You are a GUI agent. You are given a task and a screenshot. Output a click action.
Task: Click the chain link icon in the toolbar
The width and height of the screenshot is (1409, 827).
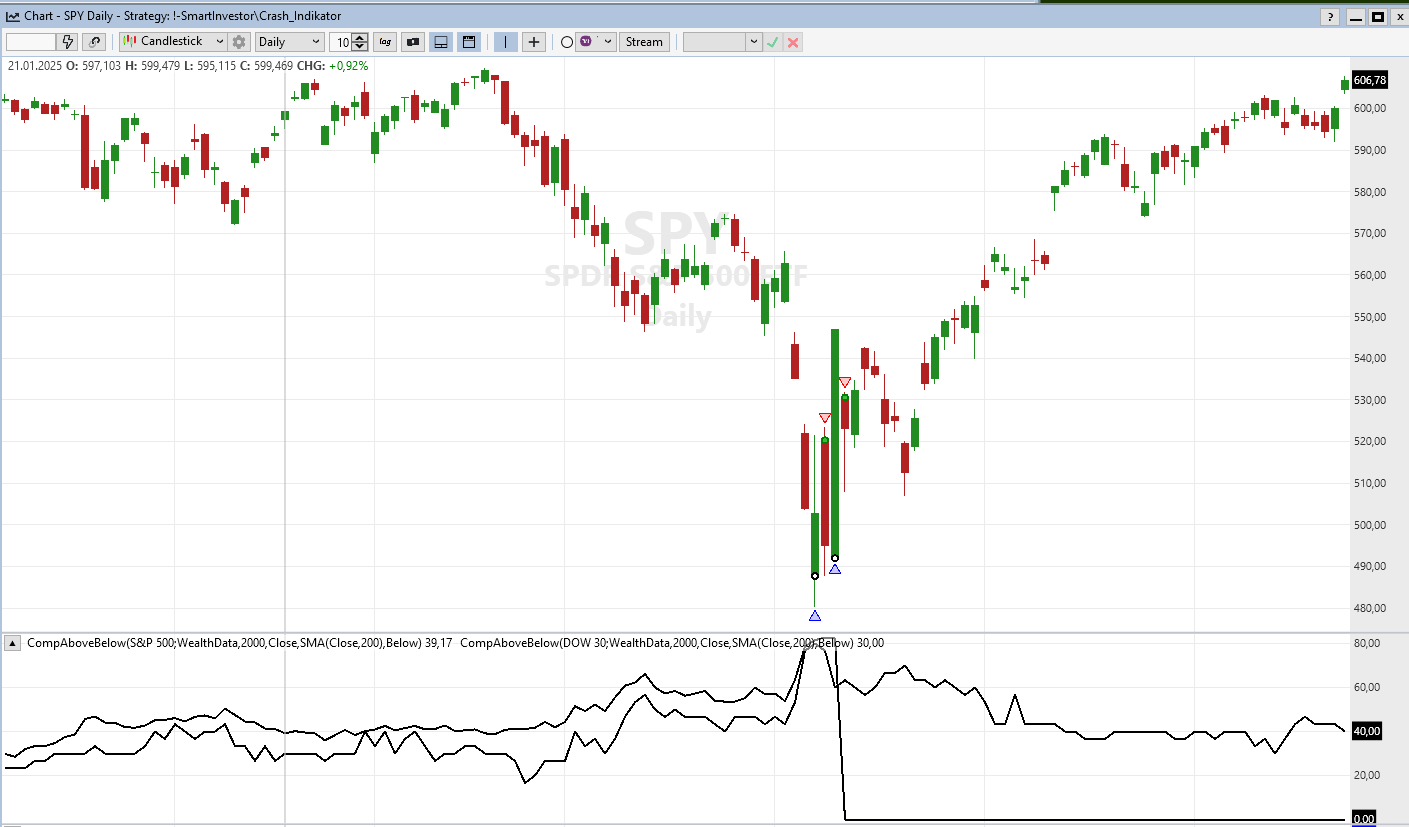pos(94,42)
